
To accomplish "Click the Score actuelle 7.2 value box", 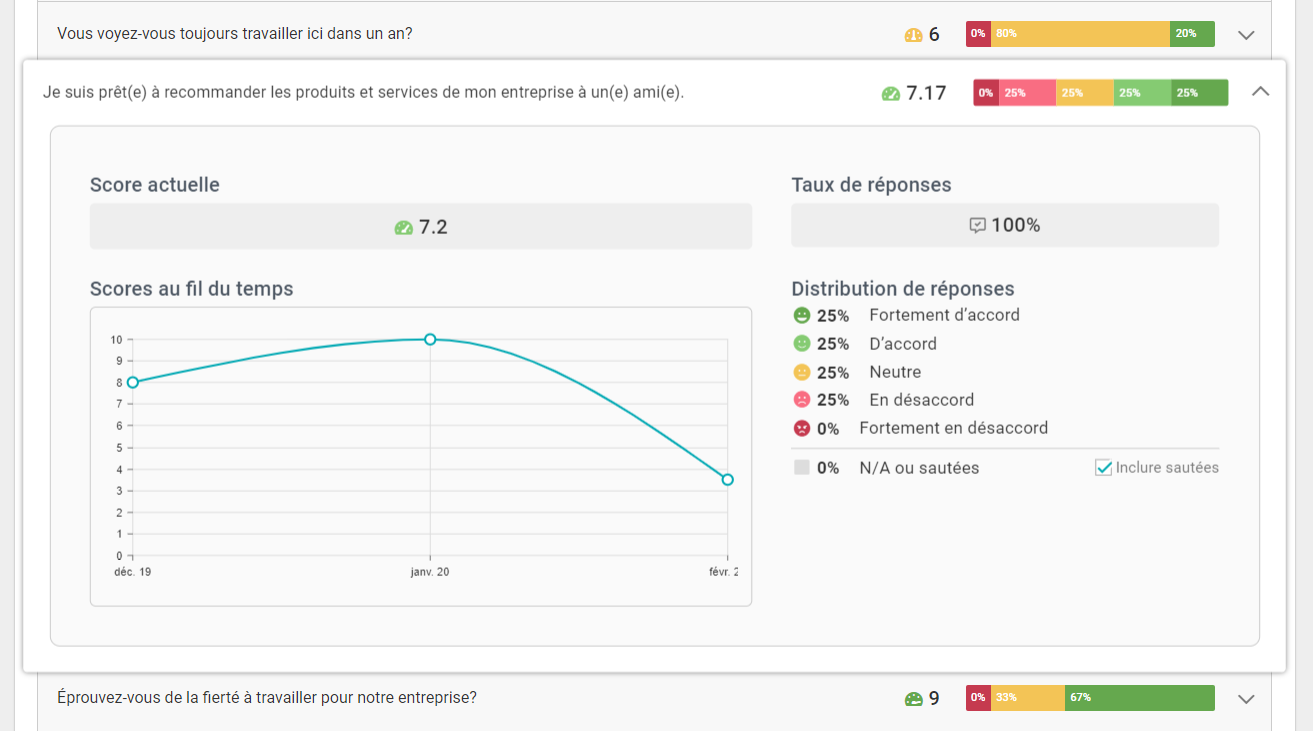I will (421, 227).
